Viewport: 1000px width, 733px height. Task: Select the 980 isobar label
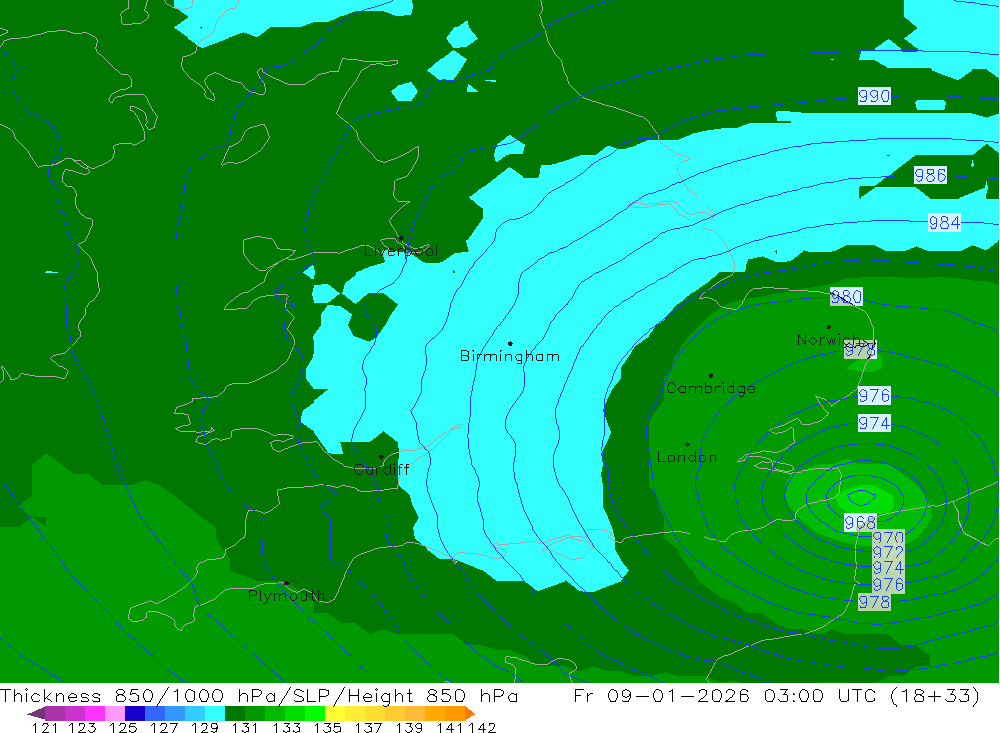(846, 297)
